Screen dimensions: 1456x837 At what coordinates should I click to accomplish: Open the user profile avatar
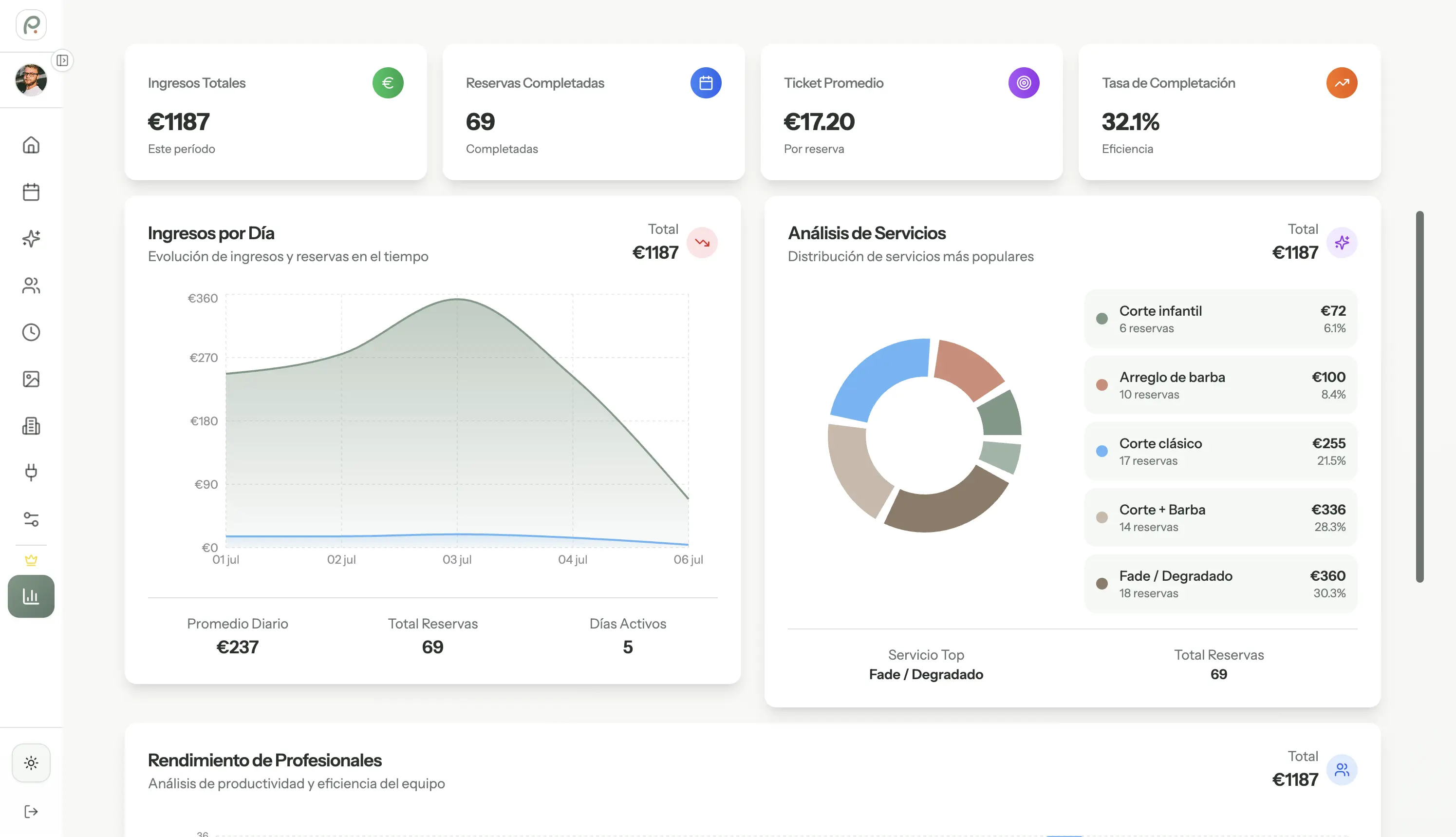click(31, 79)
